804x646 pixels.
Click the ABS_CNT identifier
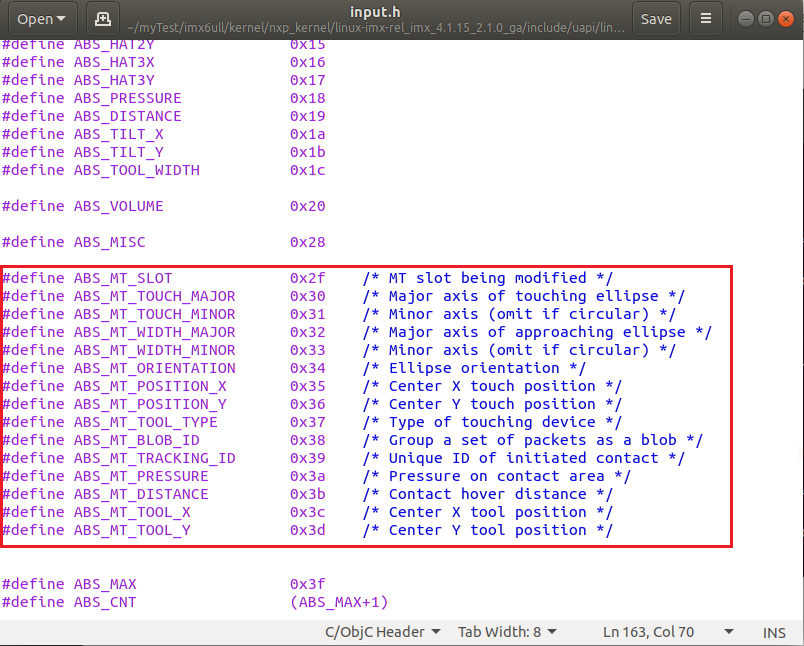click(105, 602)
